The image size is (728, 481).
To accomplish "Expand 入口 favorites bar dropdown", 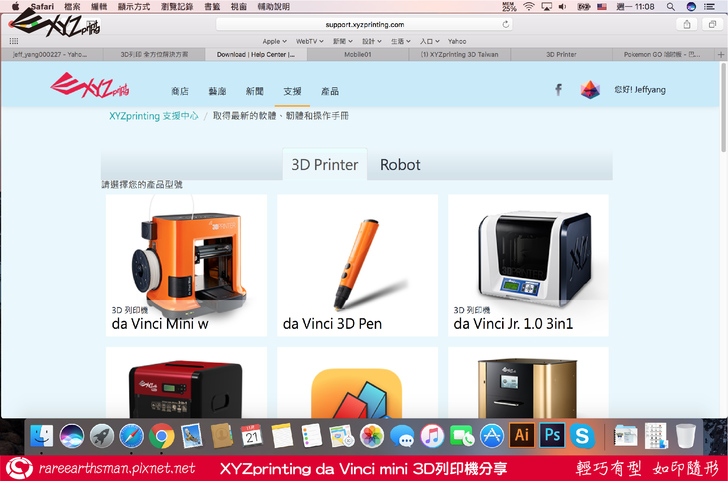I will tap(430, 41).
